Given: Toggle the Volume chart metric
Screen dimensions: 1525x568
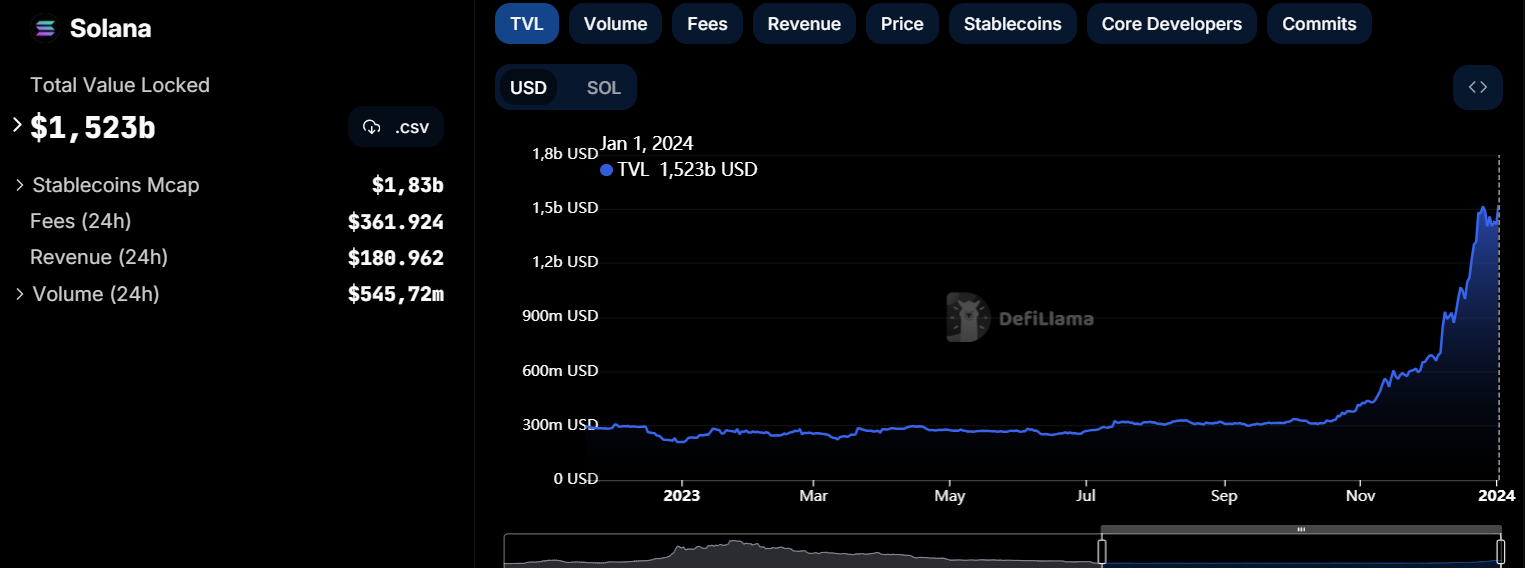Looking at the screenshot, I should [x=615, y=24].
